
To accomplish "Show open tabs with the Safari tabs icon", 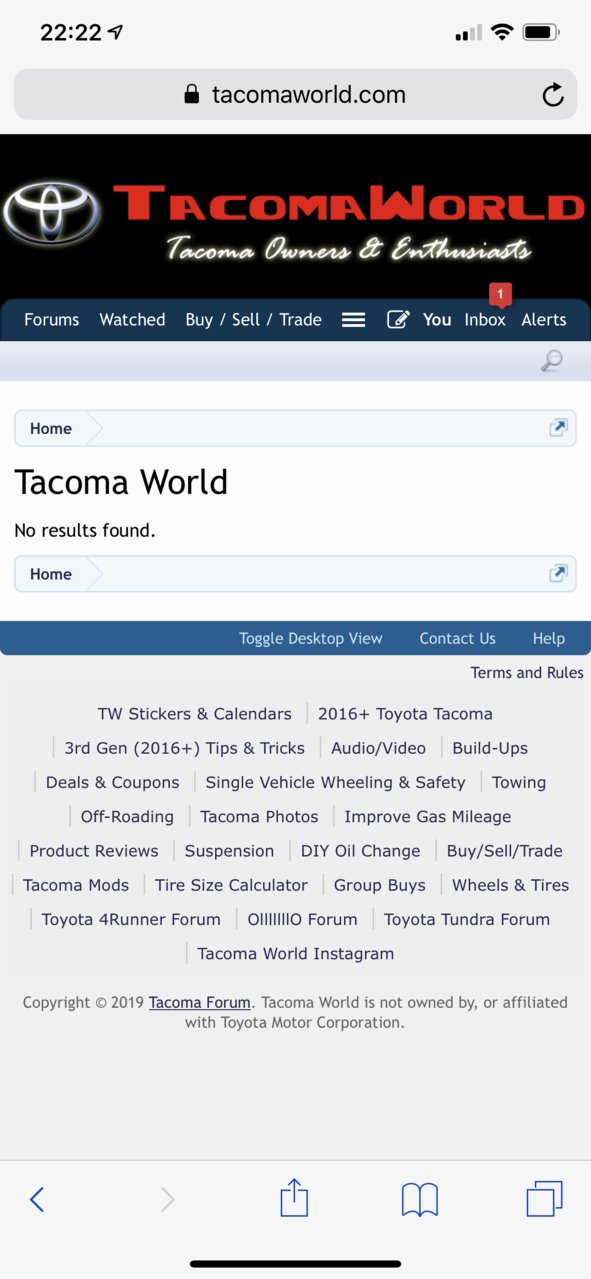I will click(x=544, y=1199).
